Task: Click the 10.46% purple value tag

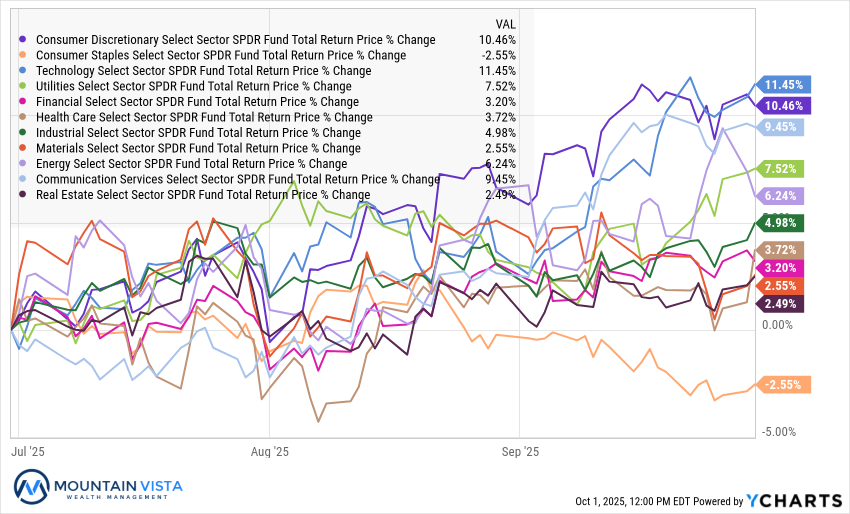Action: 787,105
